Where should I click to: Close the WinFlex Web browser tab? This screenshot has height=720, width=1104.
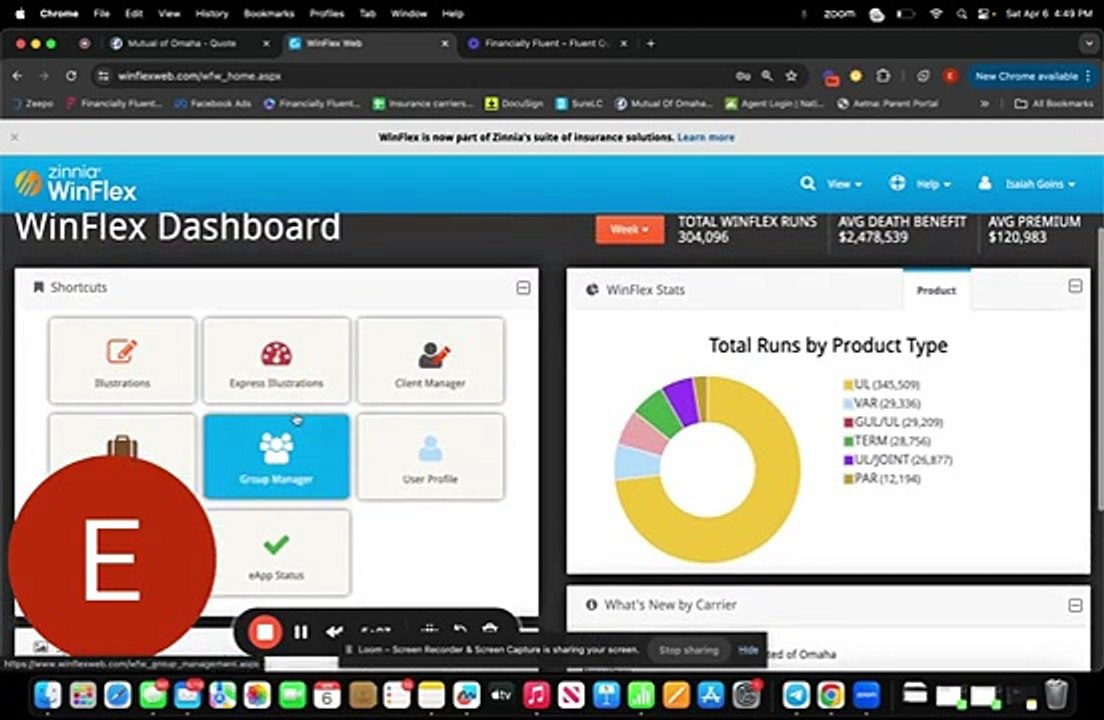click(x=445, y=44)
